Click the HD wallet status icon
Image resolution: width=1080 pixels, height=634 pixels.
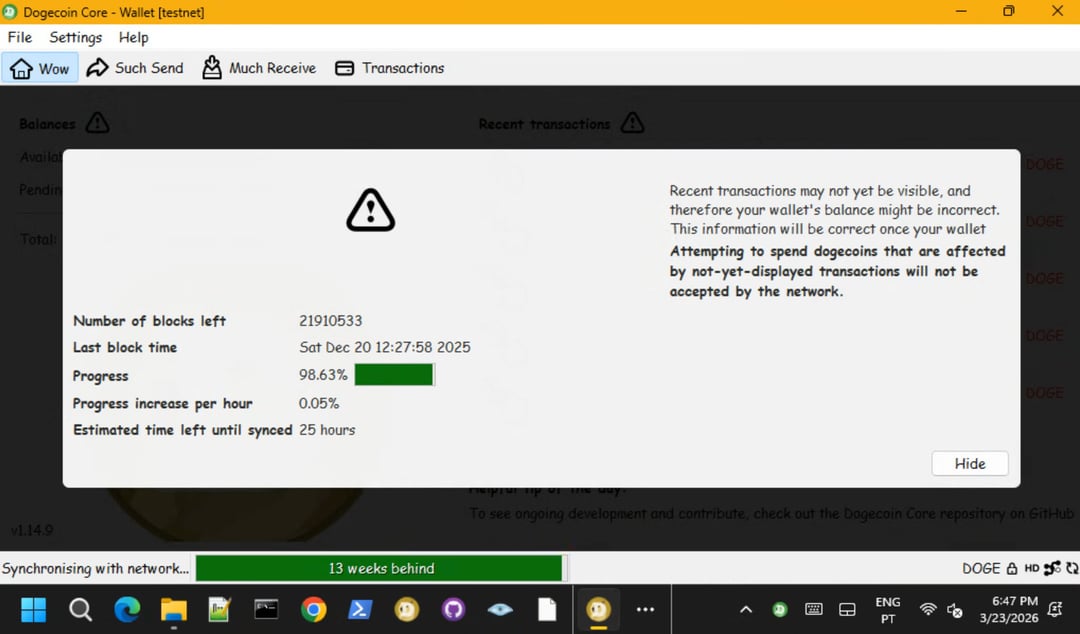coord(1032,568)
